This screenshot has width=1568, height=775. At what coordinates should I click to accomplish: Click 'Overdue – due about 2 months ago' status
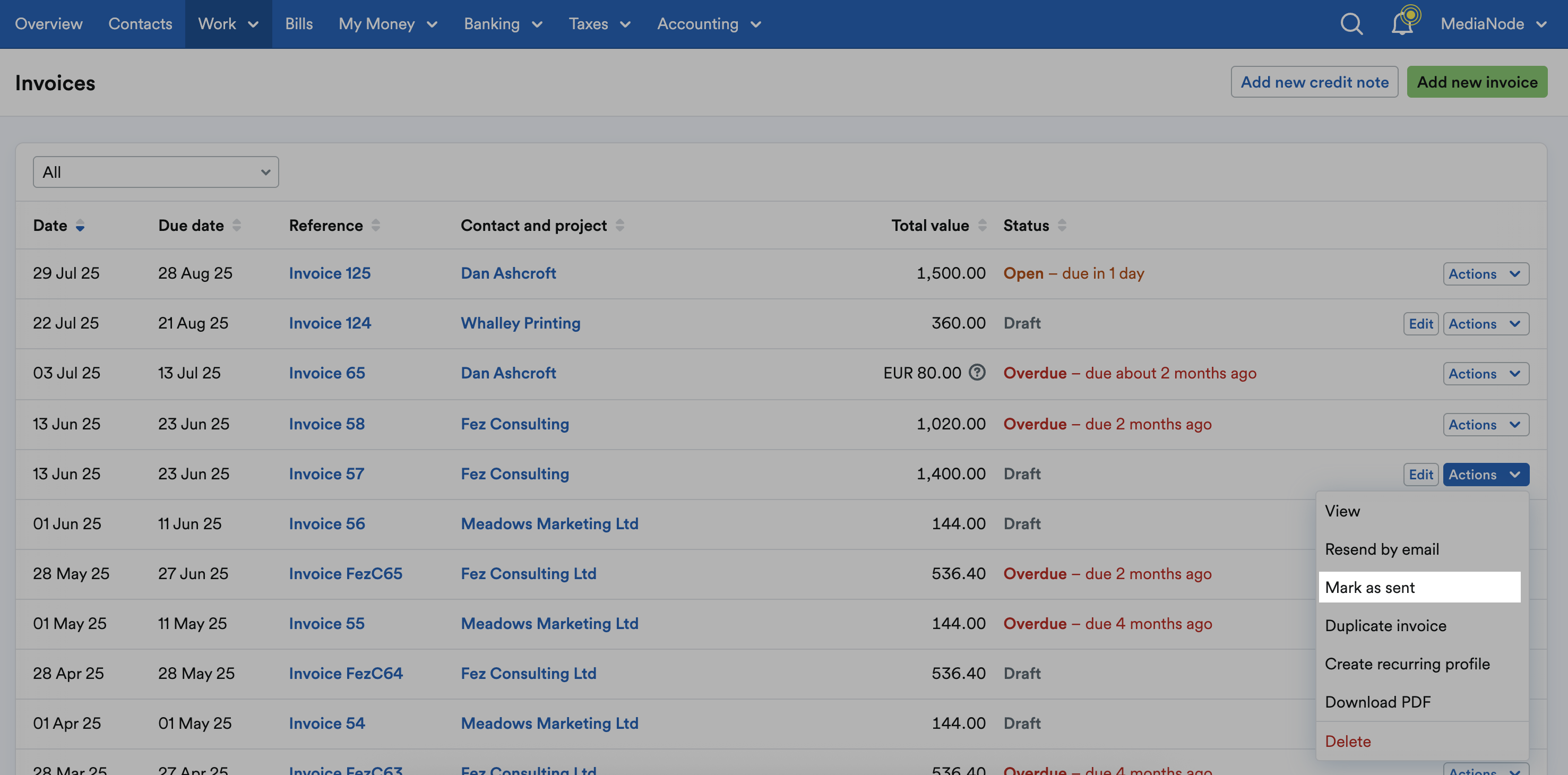(x=1130, y=373)
